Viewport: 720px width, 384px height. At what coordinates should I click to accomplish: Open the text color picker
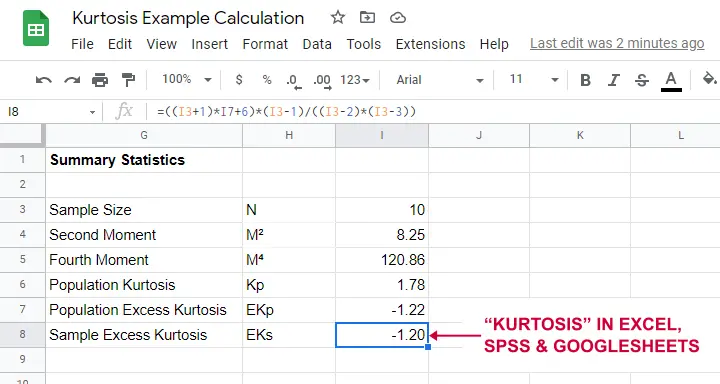671,81
